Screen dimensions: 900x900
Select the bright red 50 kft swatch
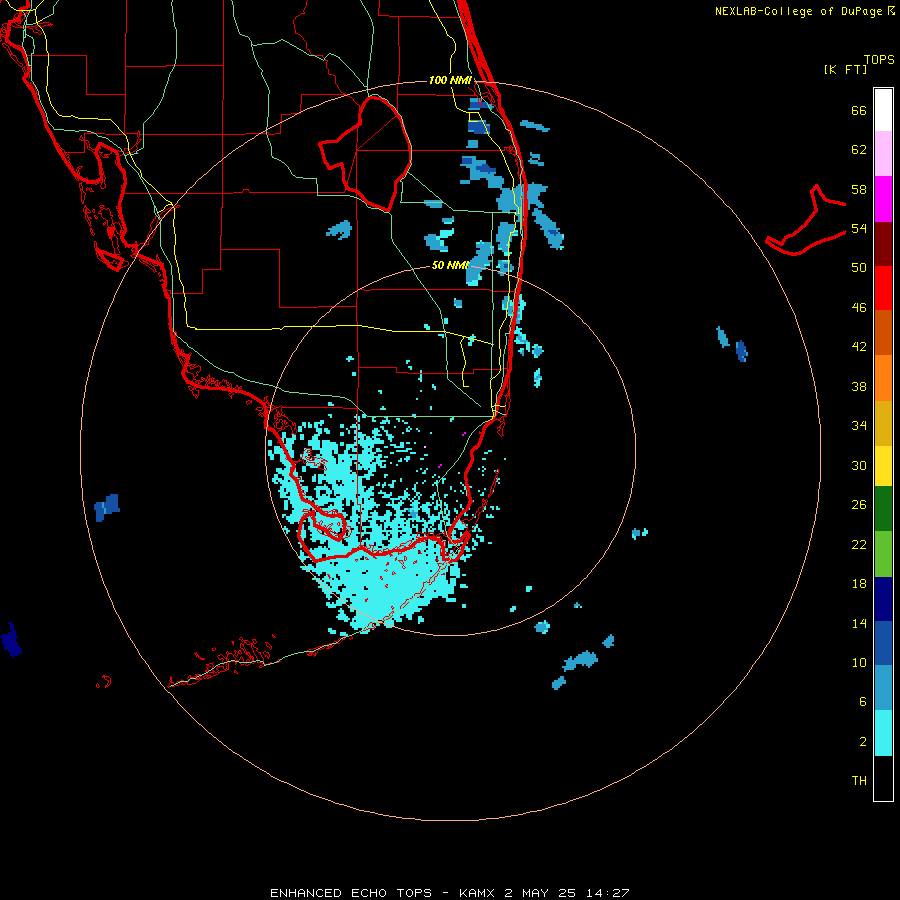coord(883,288)
